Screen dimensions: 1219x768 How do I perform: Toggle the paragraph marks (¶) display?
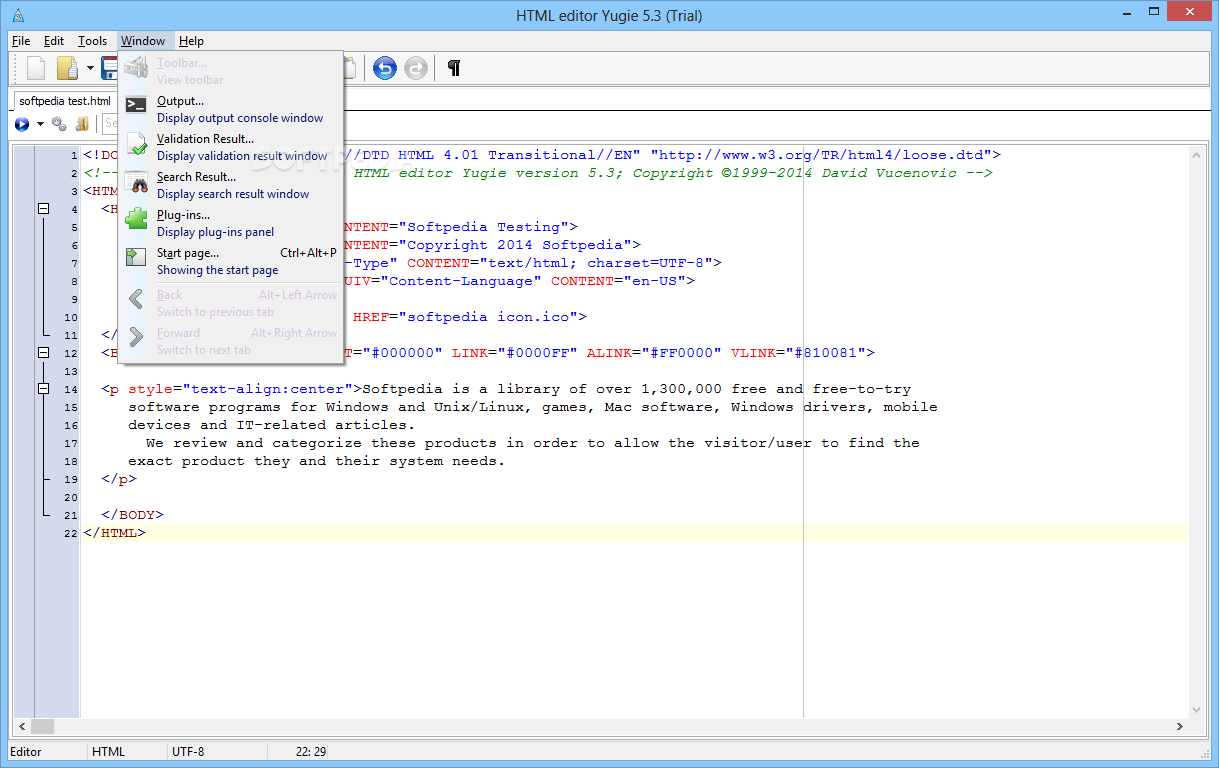coord(454,68)
